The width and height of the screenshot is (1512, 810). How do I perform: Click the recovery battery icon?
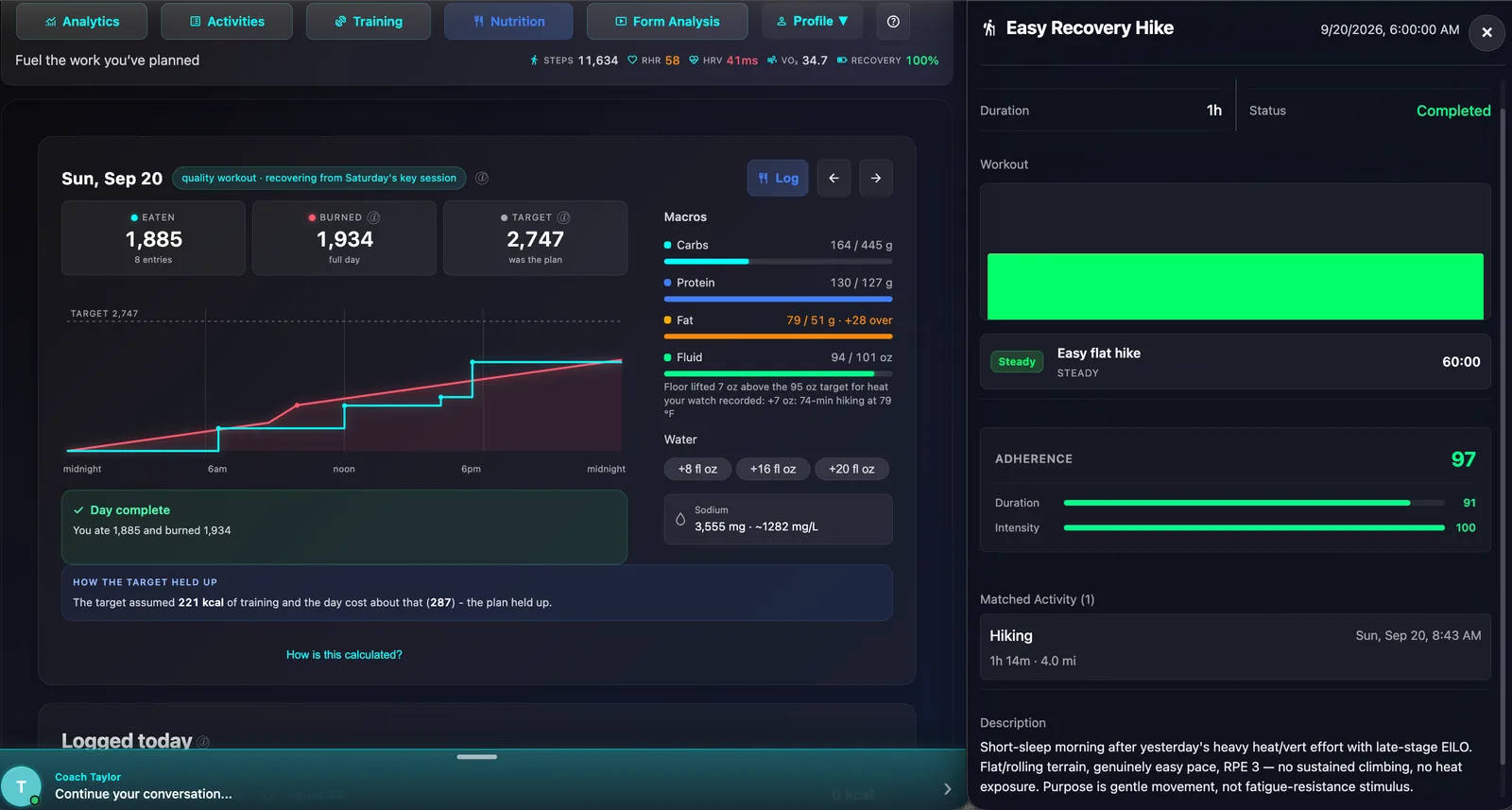tap(841, 60)
